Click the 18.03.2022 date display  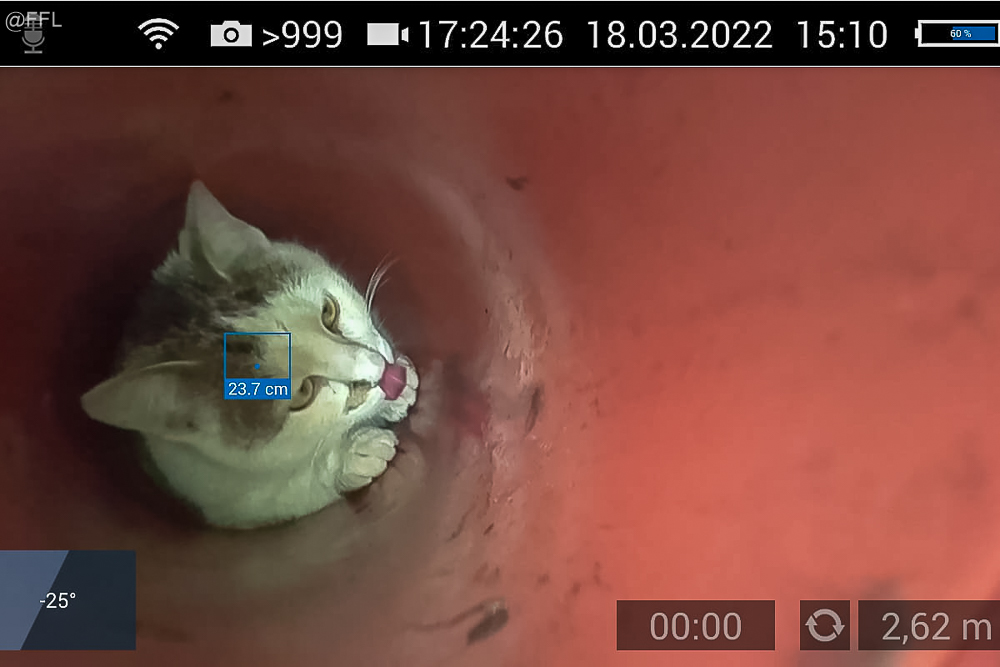click(x=679, y=36)
